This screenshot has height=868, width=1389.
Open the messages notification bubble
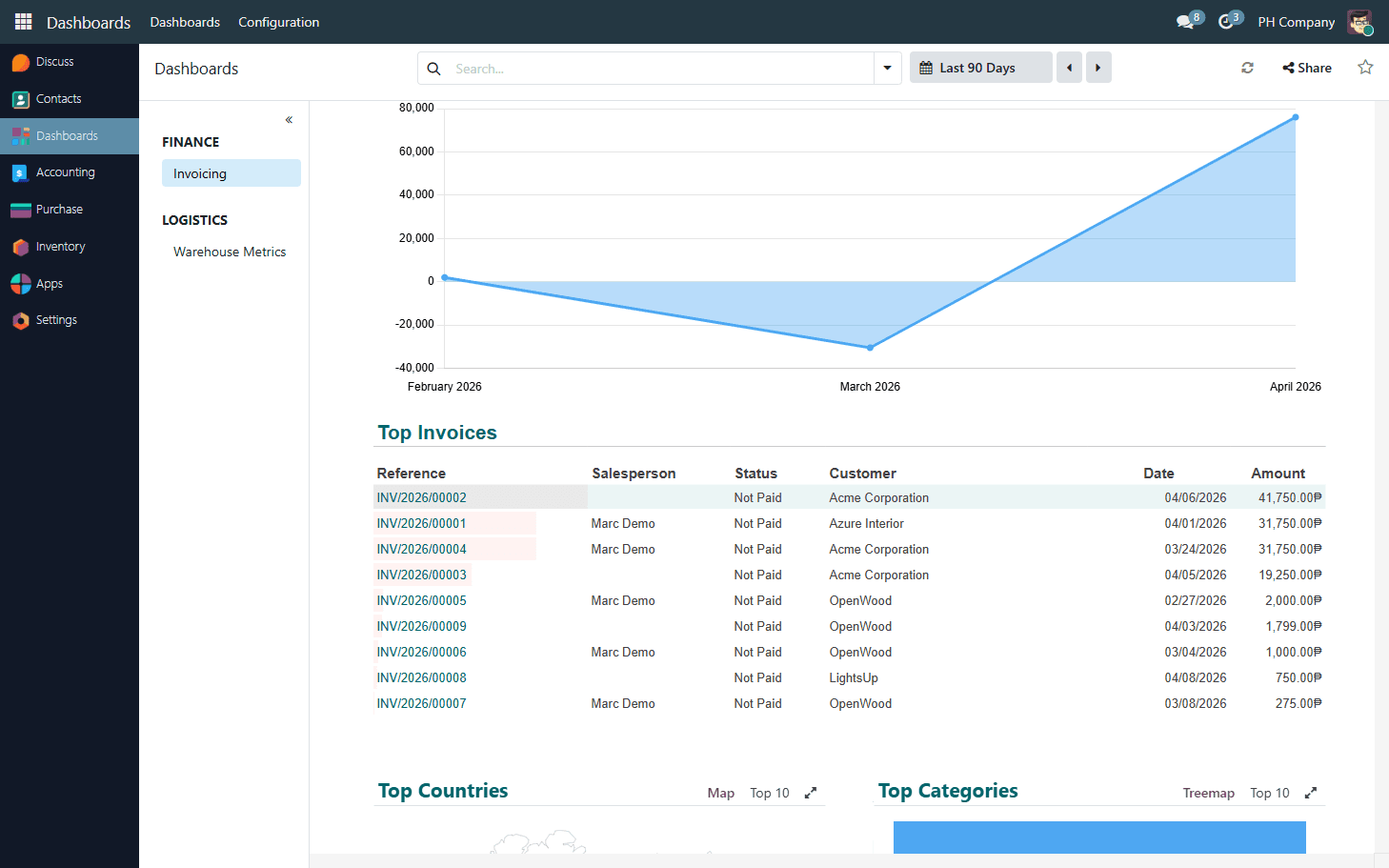pos(1186,21)
